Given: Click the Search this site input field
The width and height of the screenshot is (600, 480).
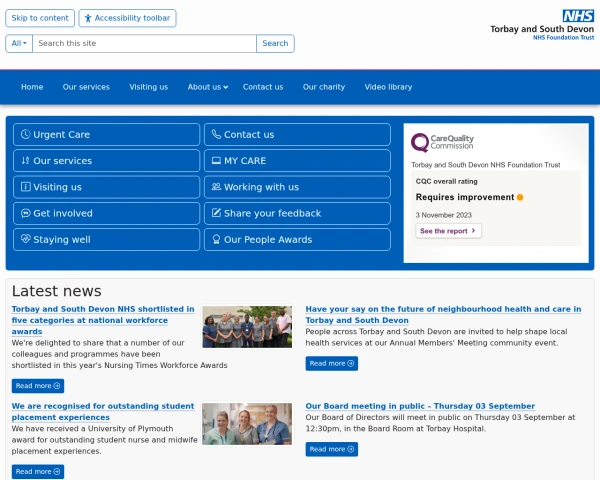Looking at the screenshot, I should (x=145, y=43).
